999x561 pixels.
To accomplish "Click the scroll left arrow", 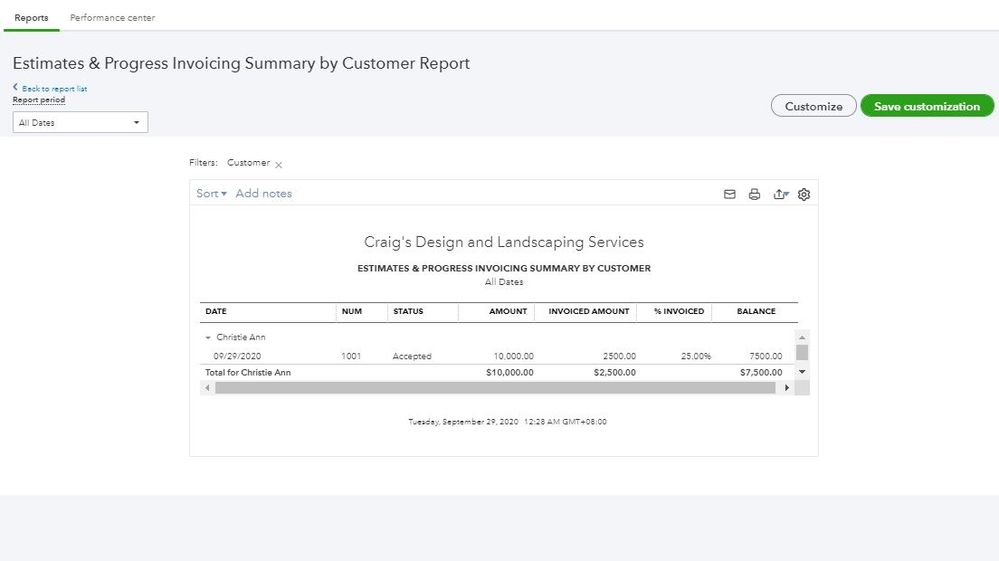I will pos(207,388).
